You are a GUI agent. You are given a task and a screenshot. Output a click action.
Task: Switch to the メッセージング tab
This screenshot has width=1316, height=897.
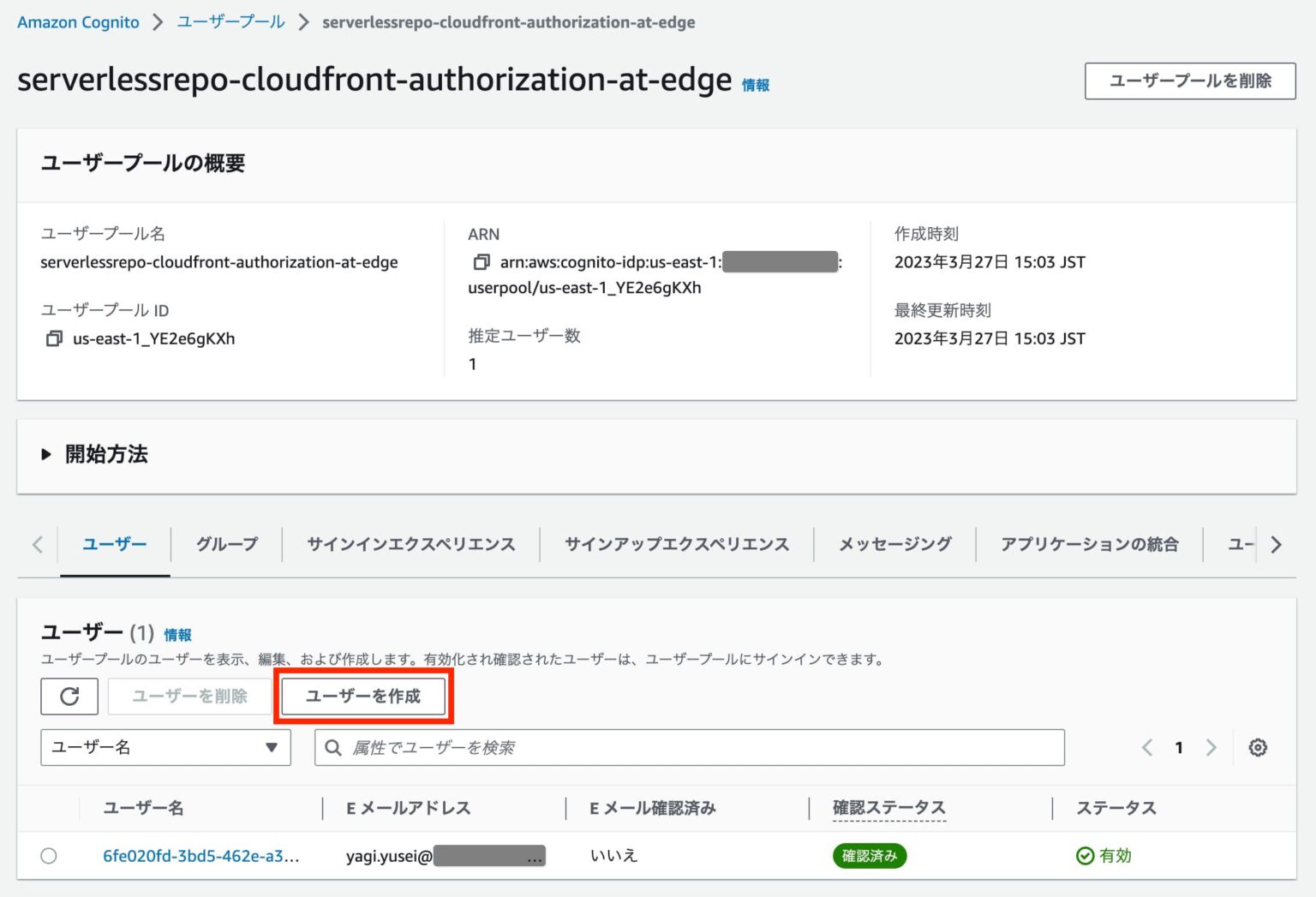(x=894, y=544)
